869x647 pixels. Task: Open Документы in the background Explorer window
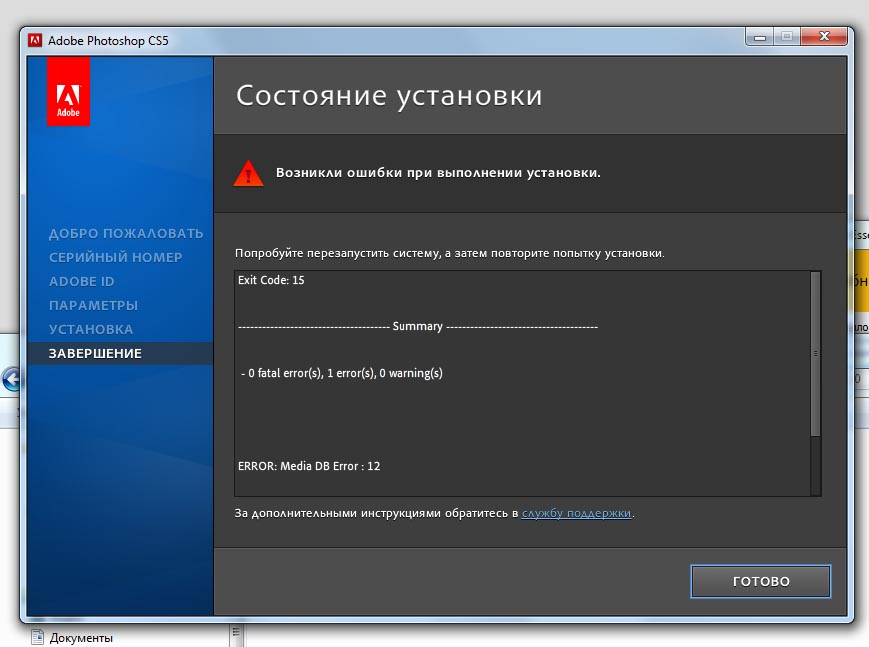[81, 638]
